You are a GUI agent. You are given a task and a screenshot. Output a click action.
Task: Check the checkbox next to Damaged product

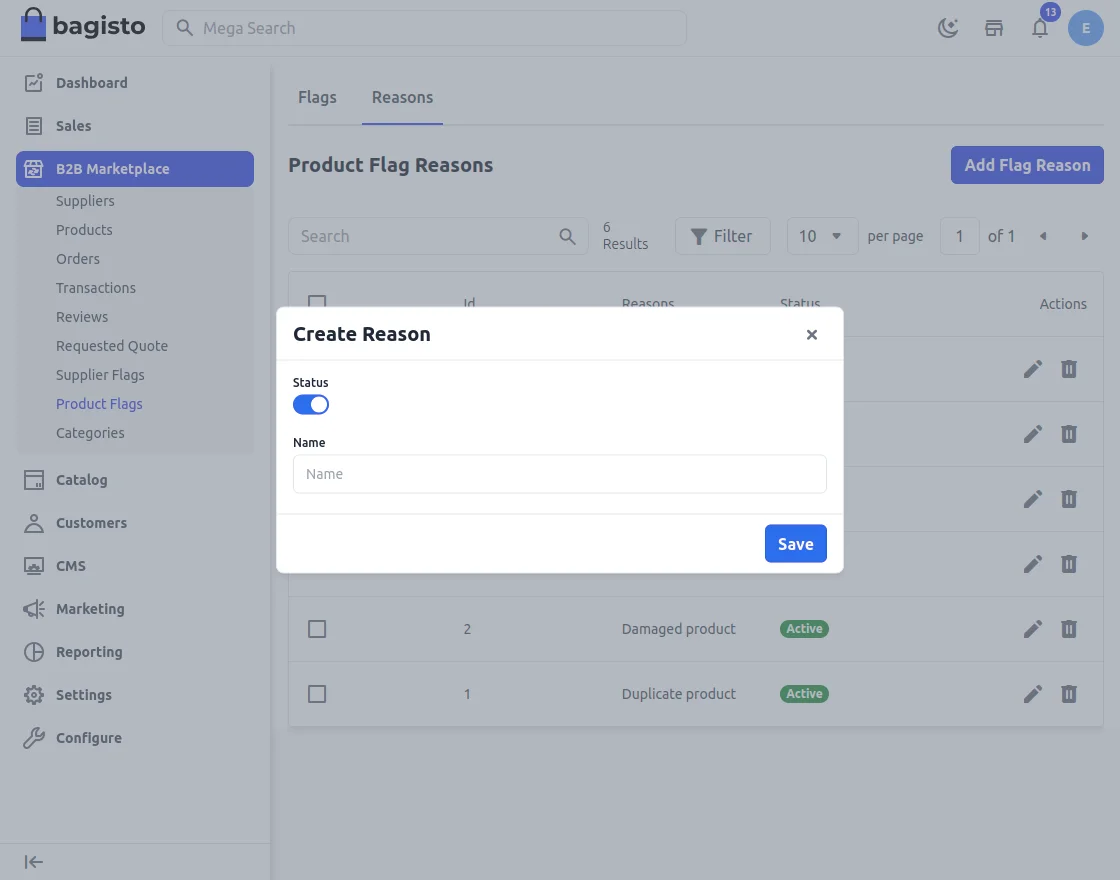click(317, 628)
